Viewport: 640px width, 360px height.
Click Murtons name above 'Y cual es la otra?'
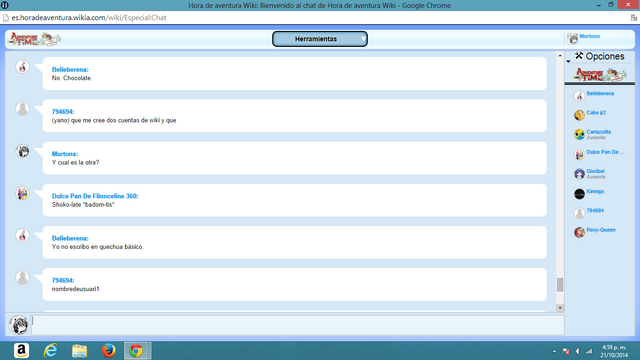point(64,154)
